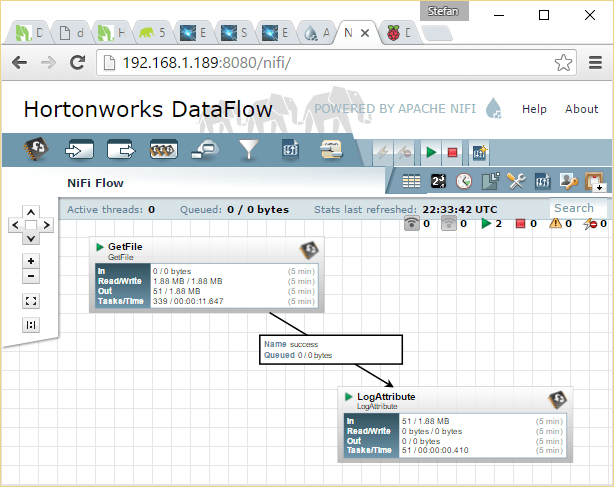Select the Processor icon in toolbar
Viewport: 614px width, 487px height.
click(x=38, y=151)
